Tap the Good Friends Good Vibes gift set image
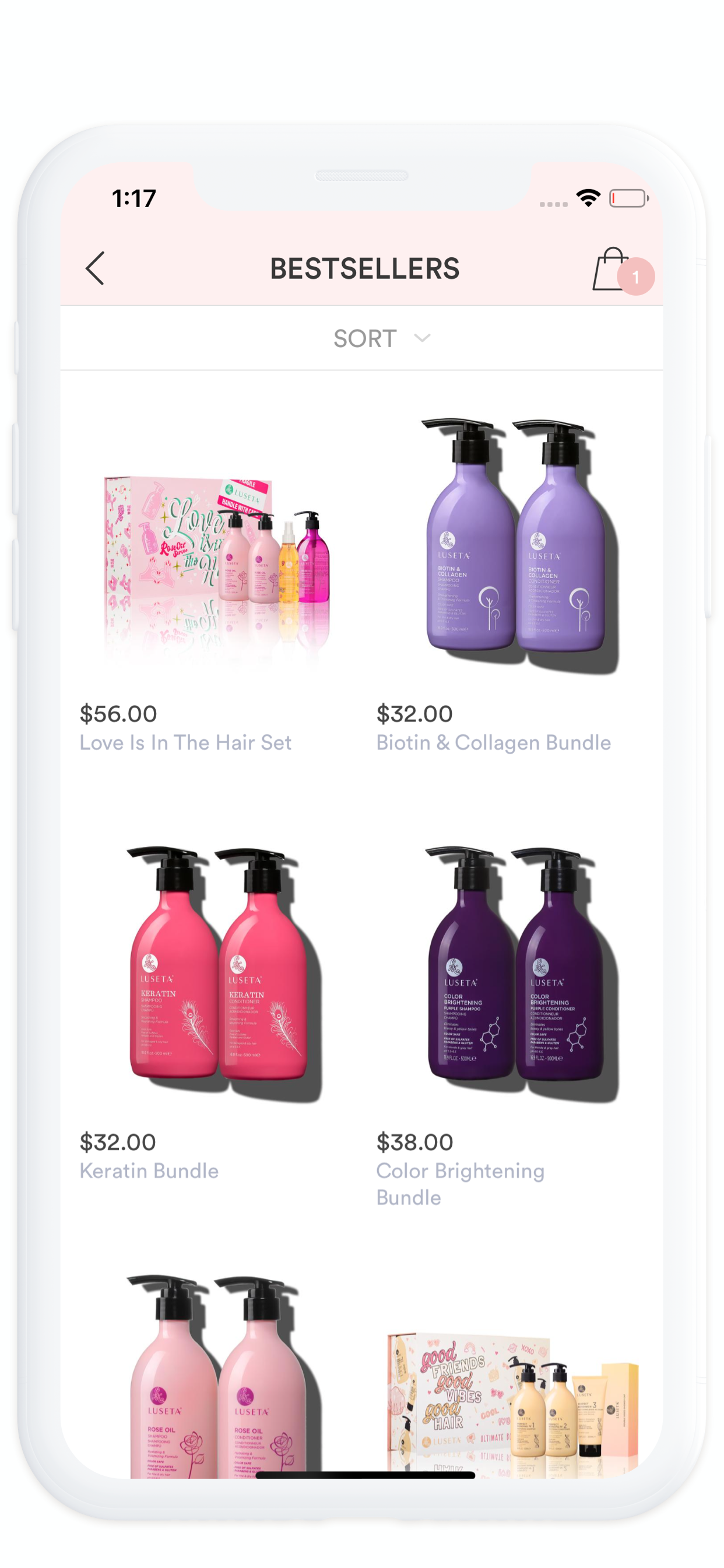Viewport: 724px width, 1568px height. 512,1403
